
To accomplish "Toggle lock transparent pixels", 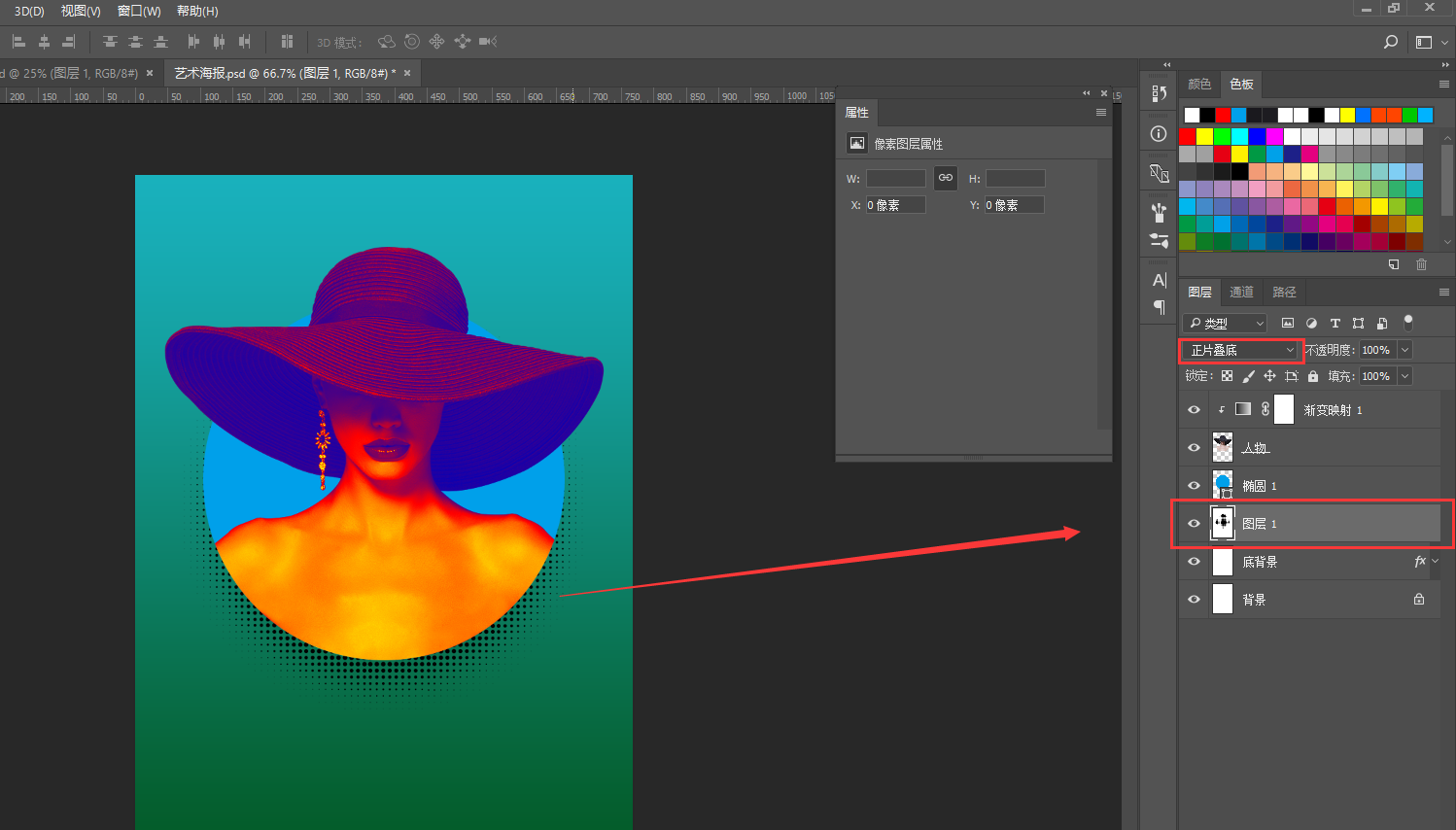I will [1227, 376].
